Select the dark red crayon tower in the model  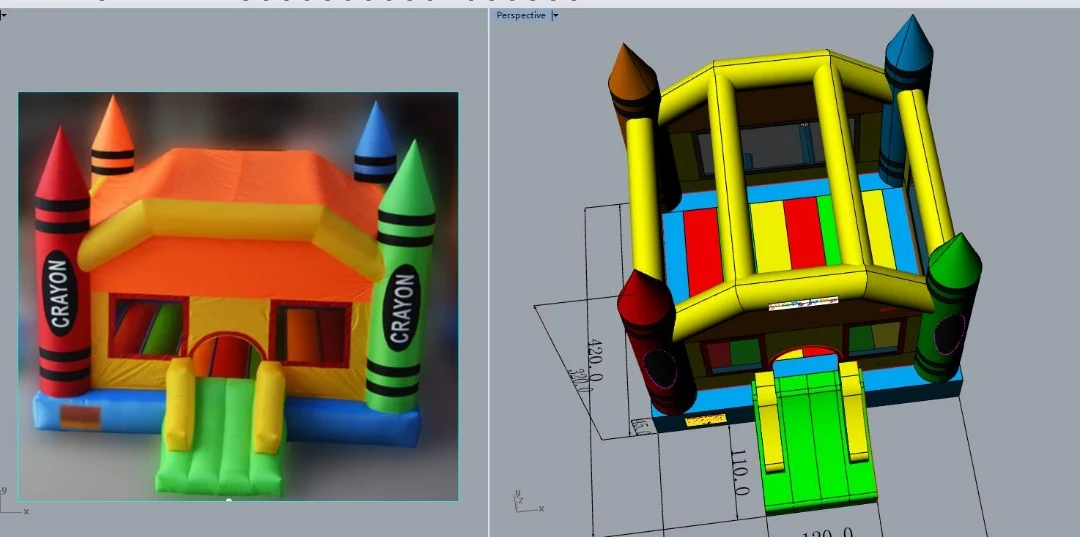pos(653,340)
